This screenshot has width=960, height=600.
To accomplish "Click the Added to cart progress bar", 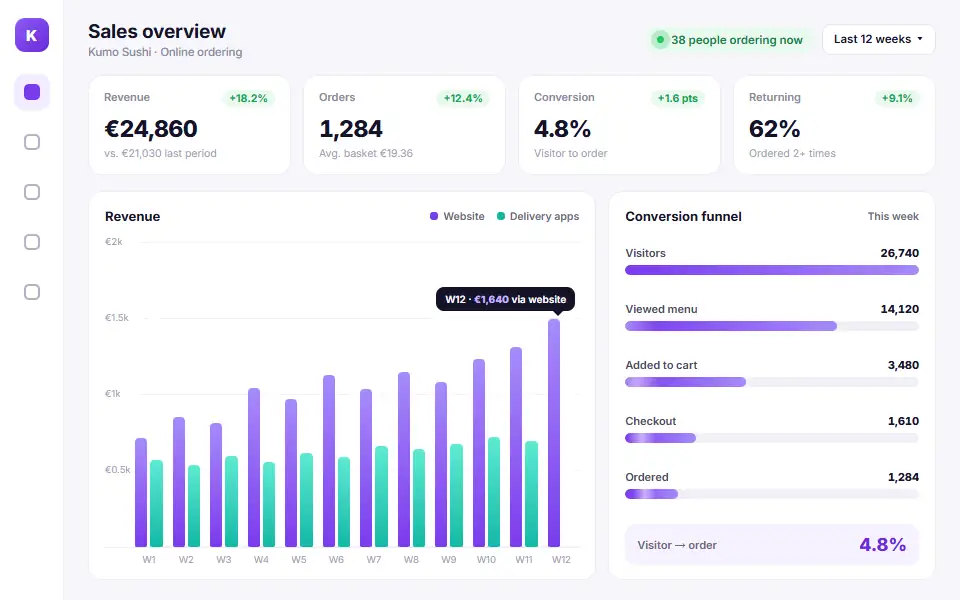I will coord(772,382).
